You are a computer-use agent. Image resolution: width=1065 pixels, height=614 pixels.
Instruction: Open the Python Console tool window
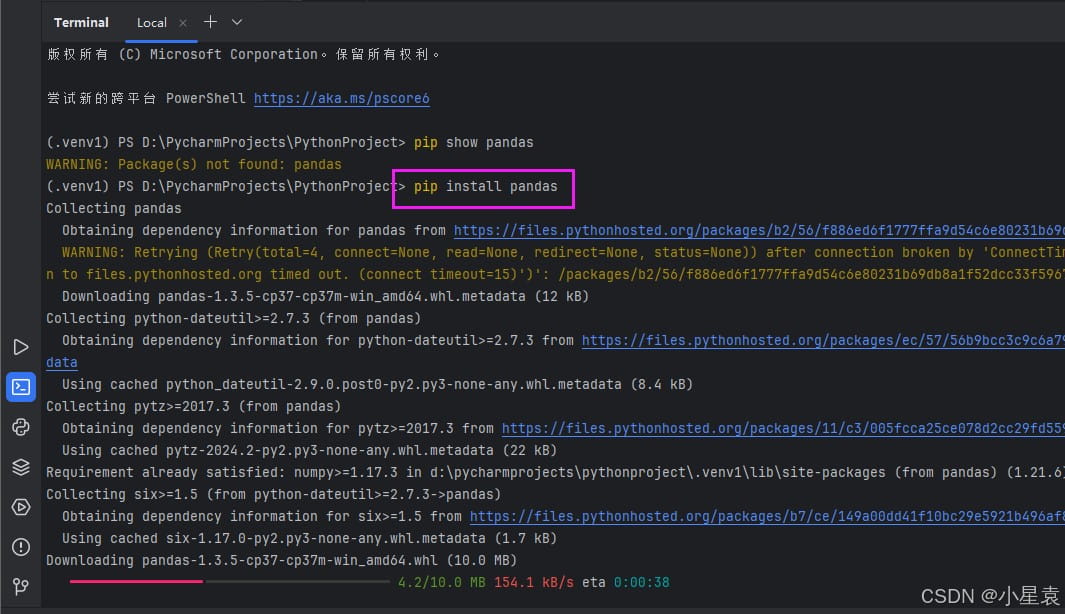21,427
